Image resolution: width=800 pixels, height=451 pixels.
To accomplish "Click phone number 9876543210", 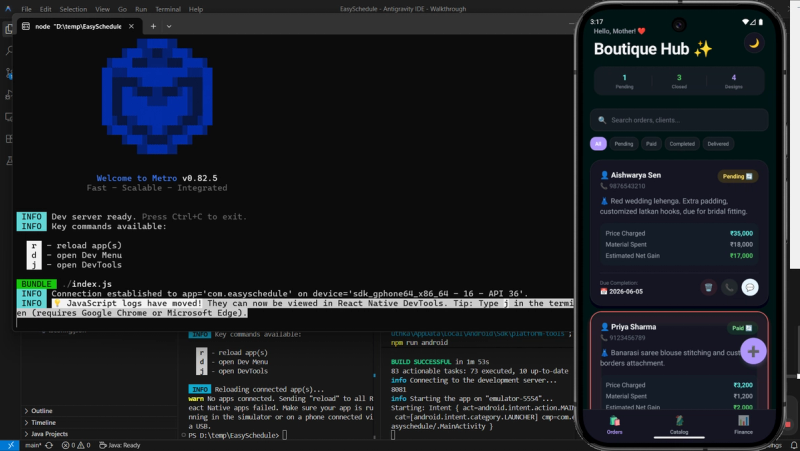I will click(627, 186).
